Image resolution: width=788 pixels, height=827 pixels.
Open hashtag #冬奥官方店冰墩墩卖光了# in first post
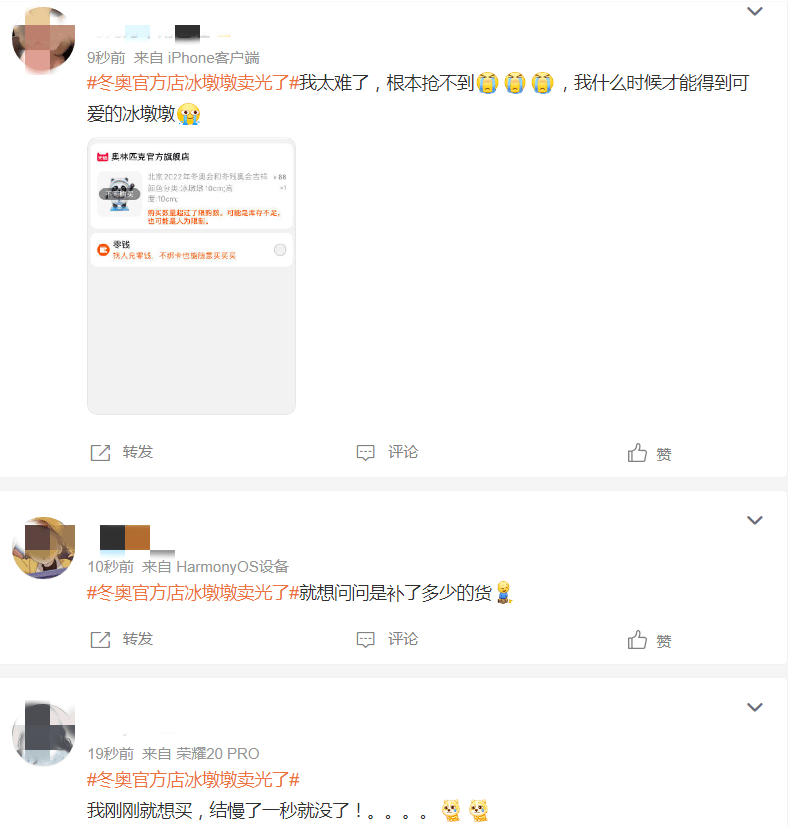(x=193, y=83)
